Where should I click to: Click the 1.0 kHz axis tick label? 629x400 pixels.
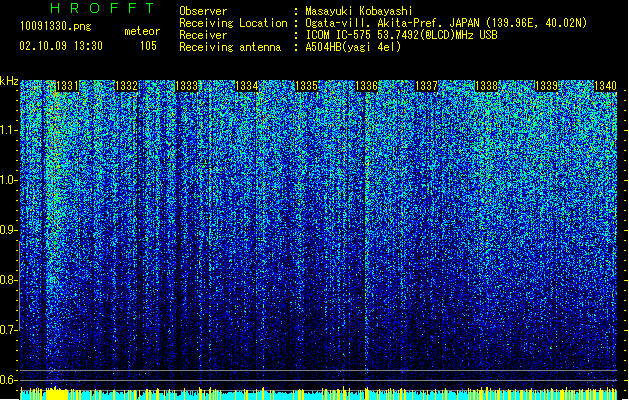pyautogui.click(x=8, y=180)
